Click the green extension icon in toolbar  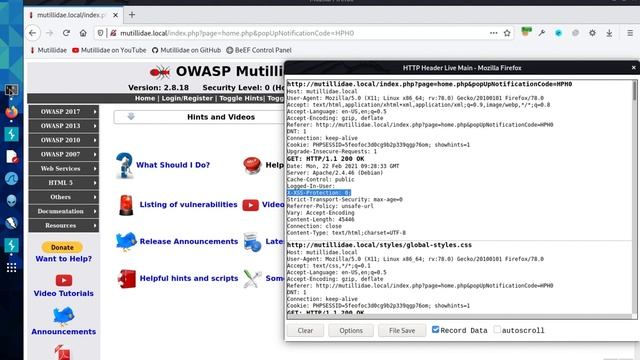[526, 32]
